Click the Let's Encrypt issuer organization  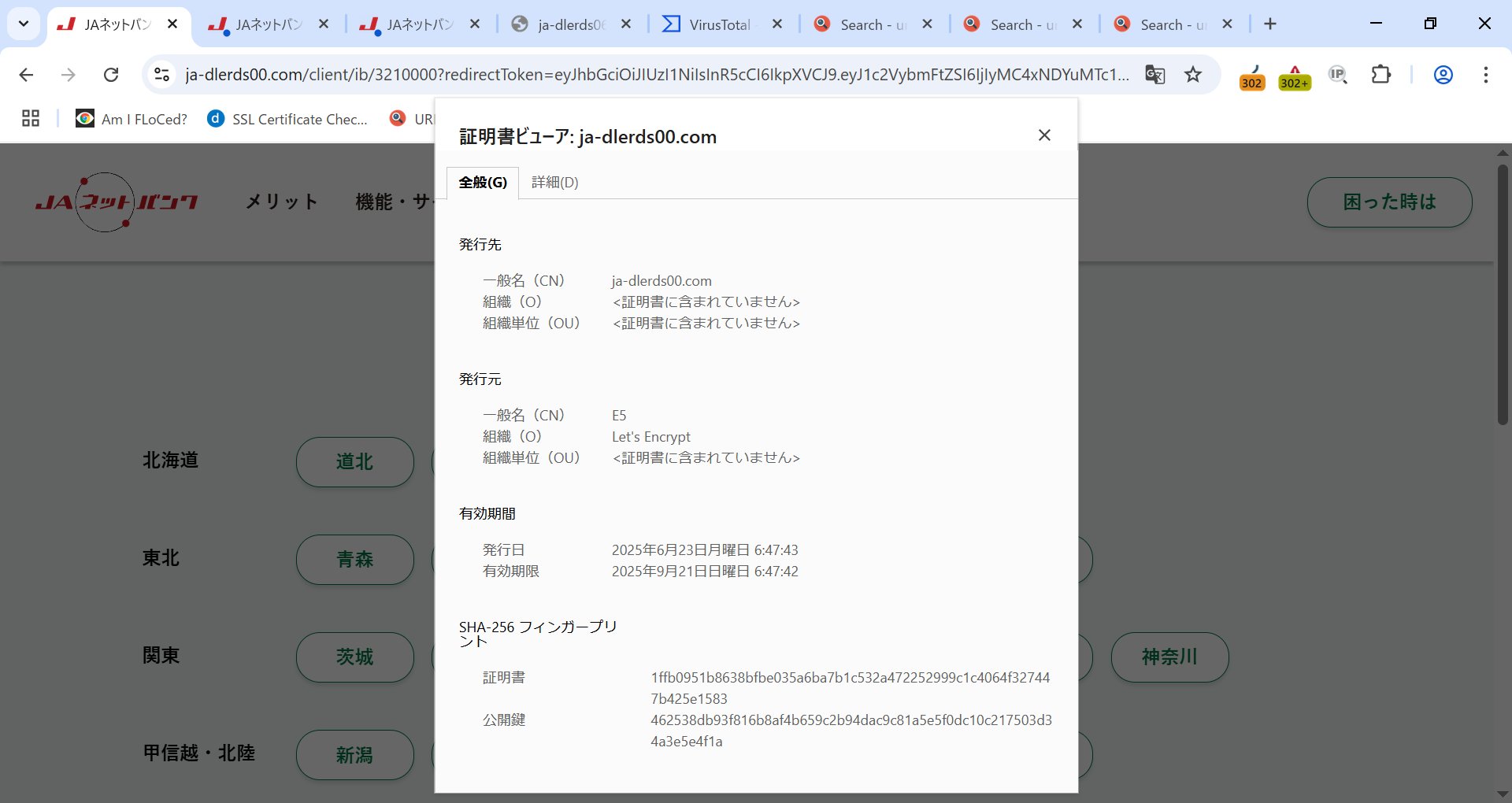coord(651,437)
